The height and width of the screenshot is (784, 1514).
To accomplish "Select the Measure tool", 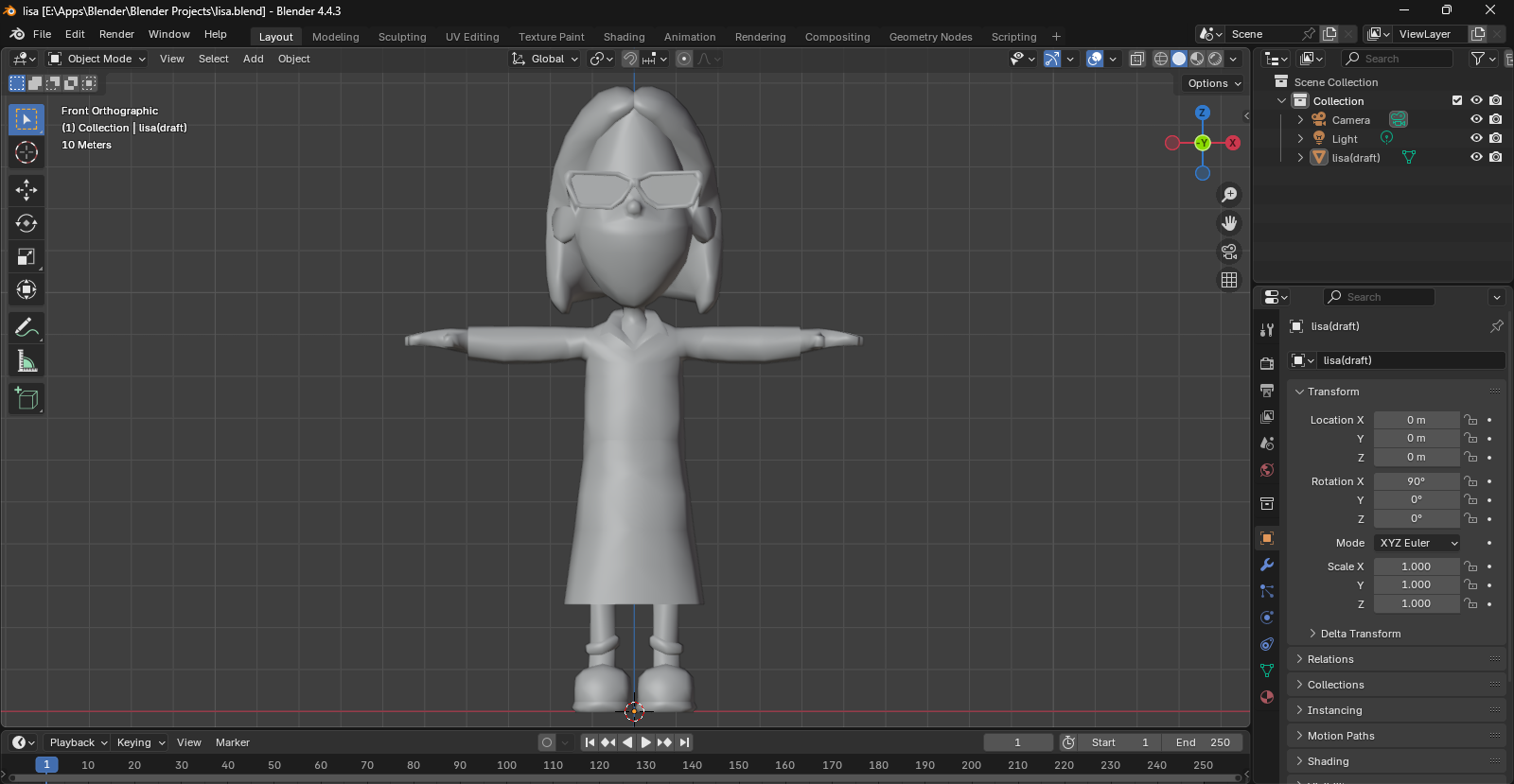I will pos(26,361).
